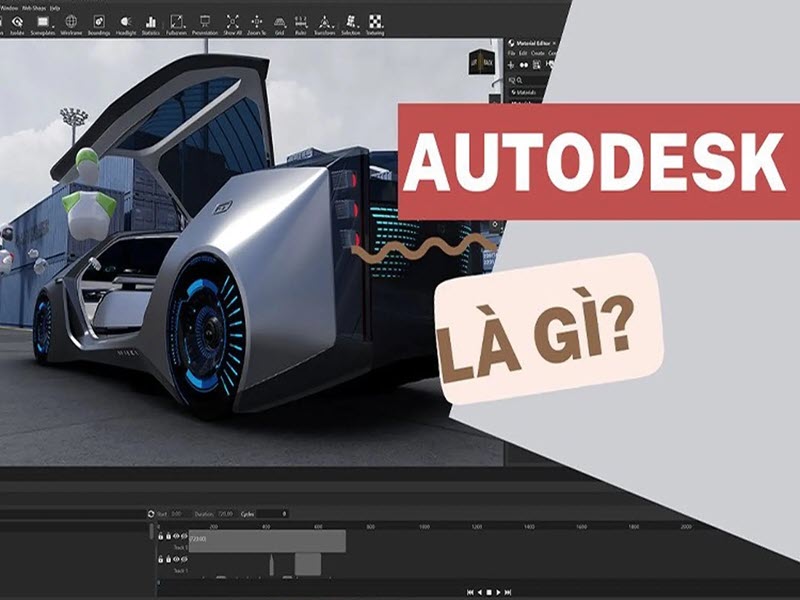Click the plus icon in Material Editor
Image resolution: width=800 pixels, height=600 pixels.
511,65
